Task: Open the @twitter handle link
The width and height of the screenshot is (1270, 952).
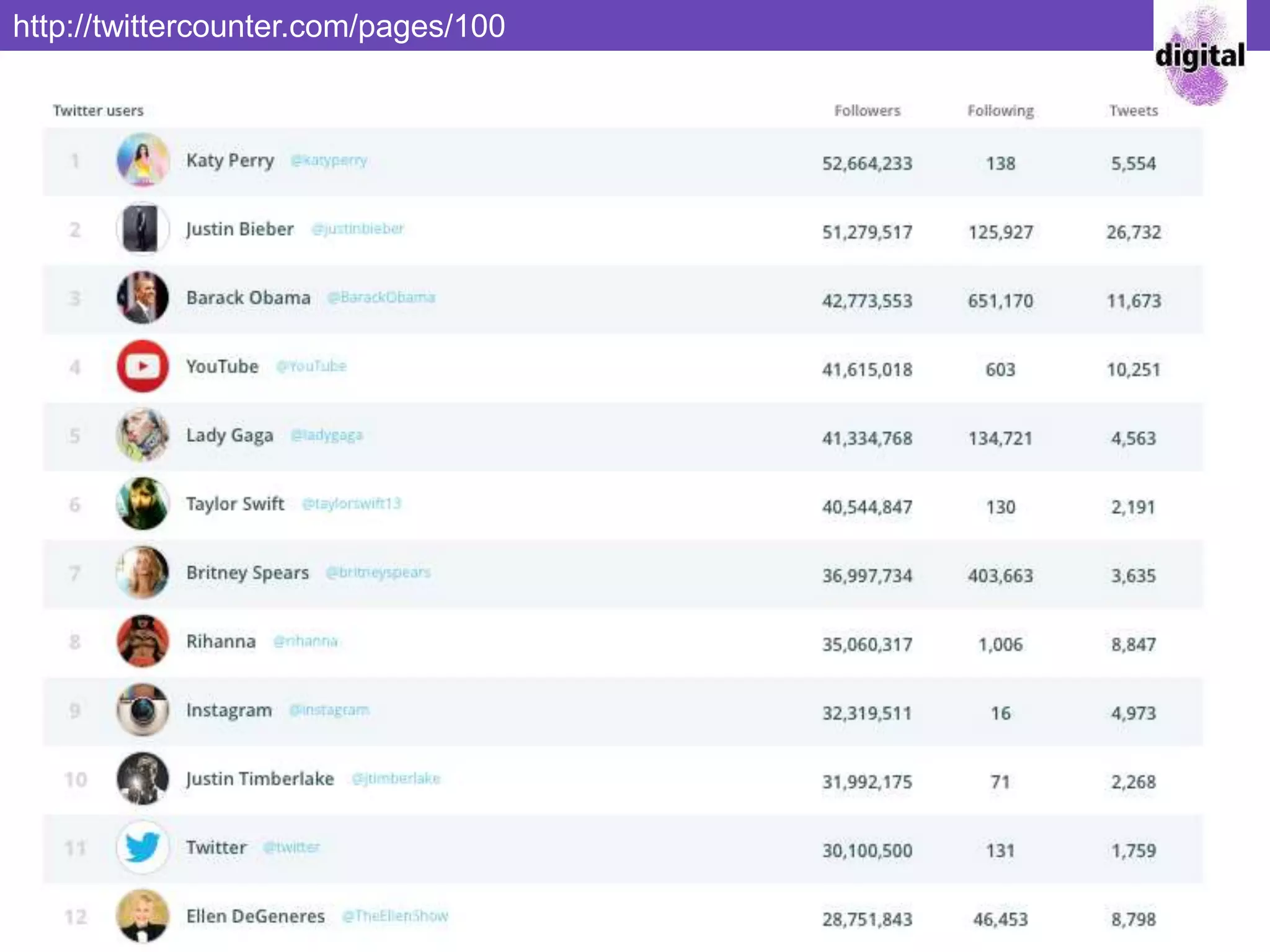Action: point(291,847)
